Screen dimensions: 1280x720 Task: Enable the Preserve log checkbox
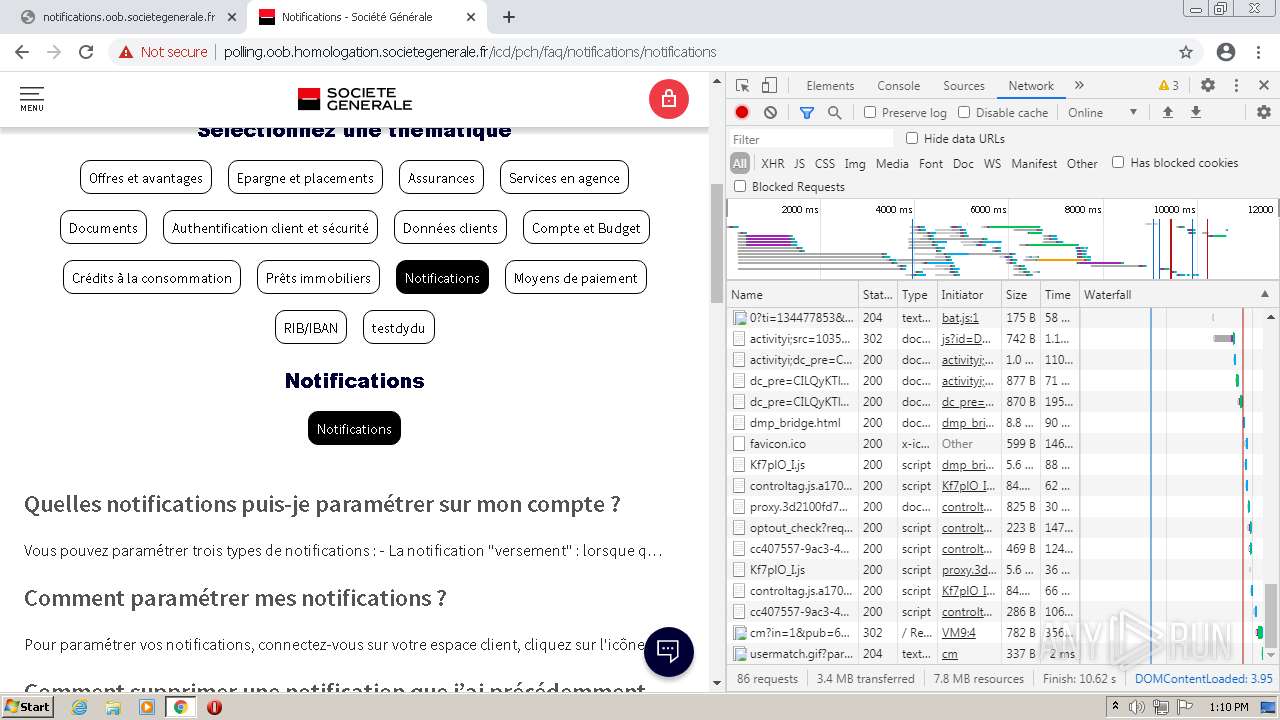[x=870, y=112]
